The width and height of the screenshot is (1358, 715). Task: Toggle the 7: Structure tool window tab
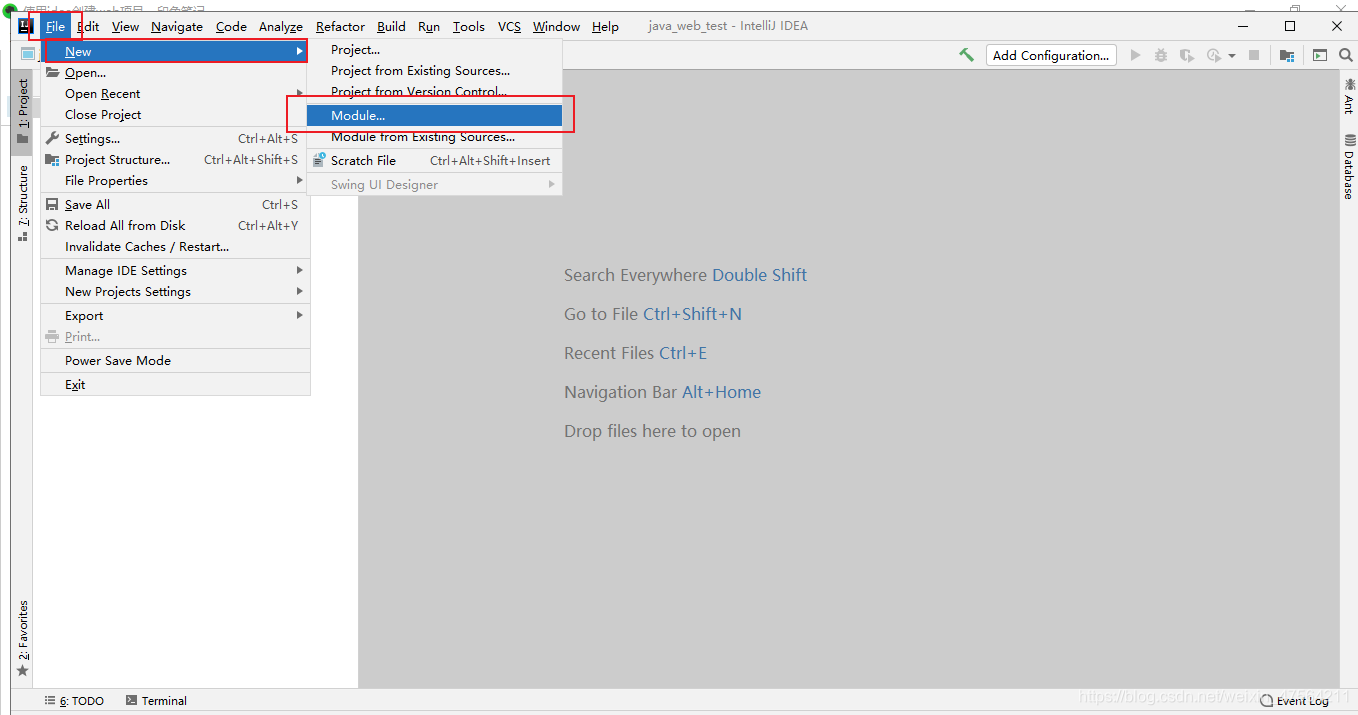pos(22,204)
